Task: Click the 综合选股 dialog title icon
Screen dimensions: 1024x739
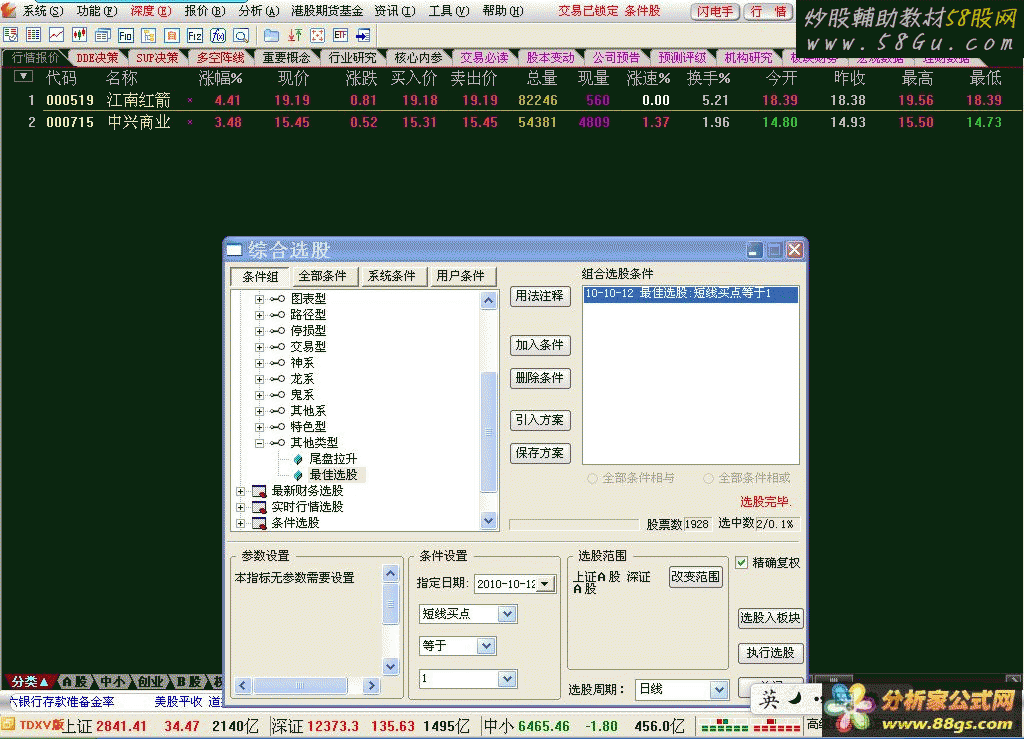Action: pyautogui.click(x=234, y=250)
